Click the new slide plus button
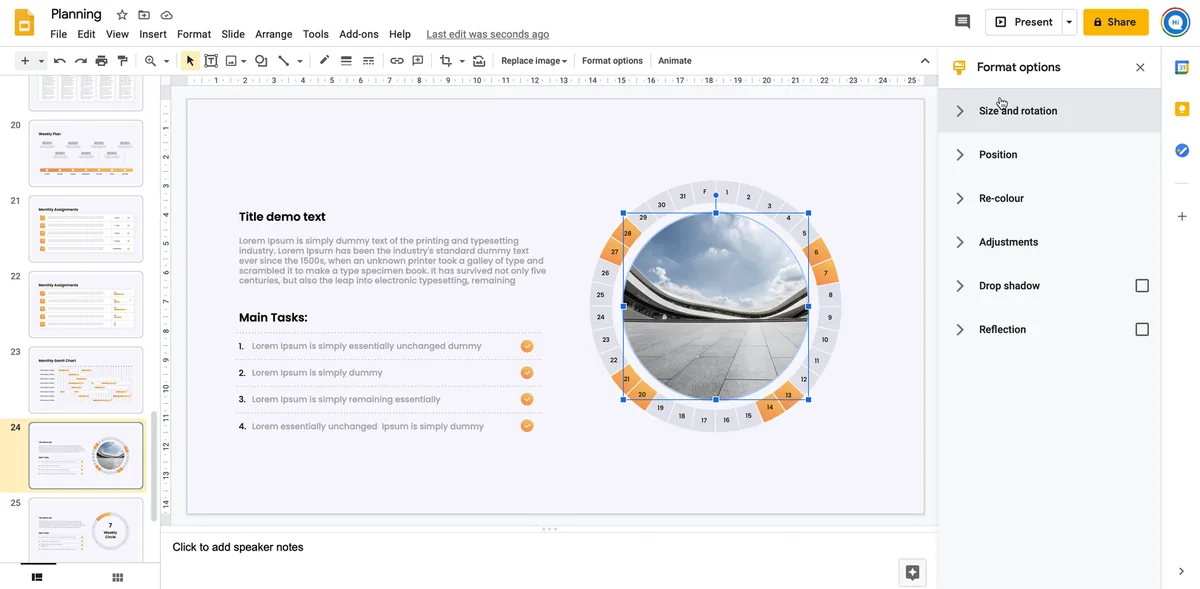The width and height of the screenshot is (1200, 589). [25, 61]
